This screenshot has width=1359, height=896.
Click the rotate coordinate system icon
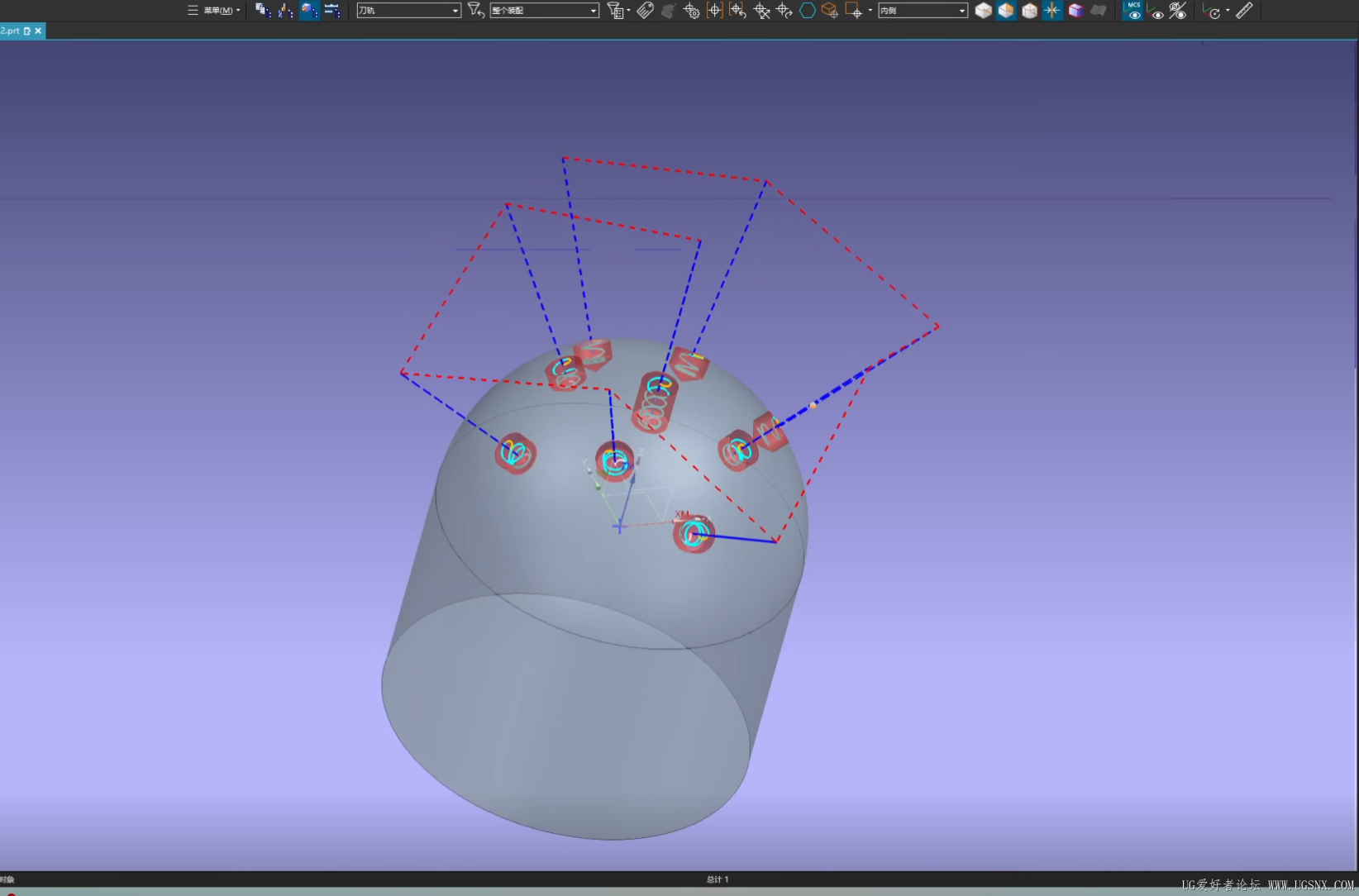coord(1213,11)
